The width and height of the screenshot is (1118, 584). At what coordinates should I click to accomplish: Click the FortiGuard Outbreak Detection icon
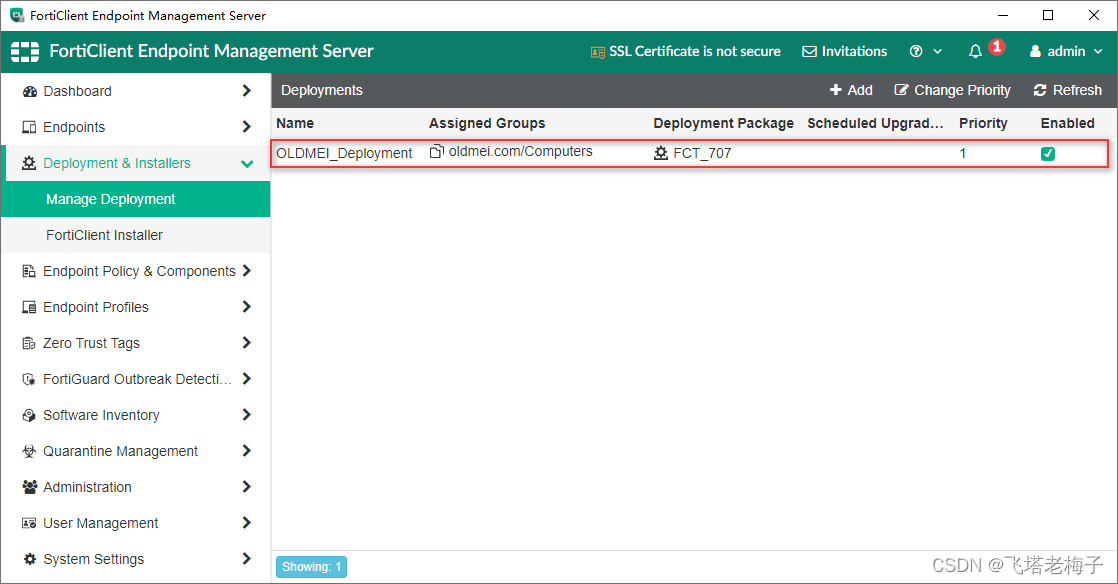tap(29, 379)
